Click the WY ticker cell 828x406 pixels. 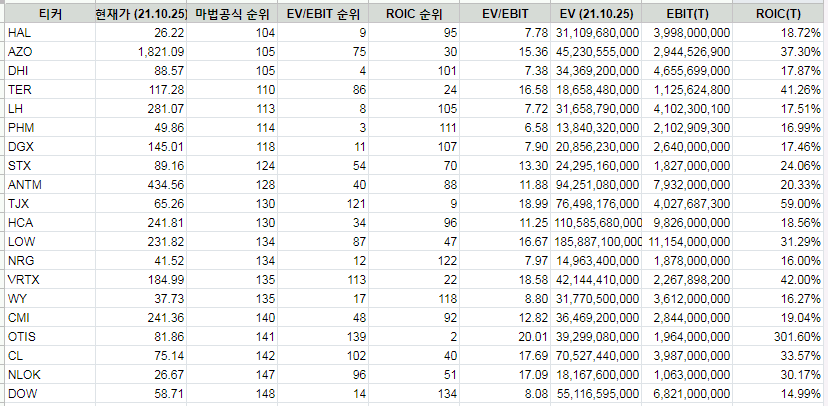50,299
